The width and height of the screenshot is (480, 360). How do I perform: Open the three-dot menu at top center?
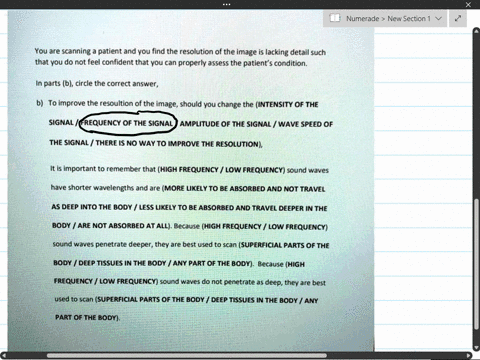[226, 4]
